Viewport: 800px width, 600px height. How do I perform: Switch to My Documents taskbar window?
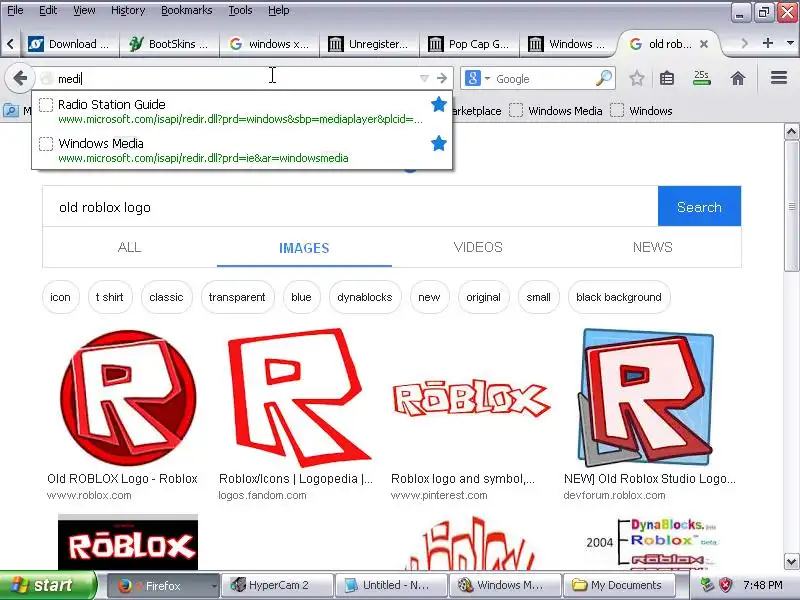(619, 585)
